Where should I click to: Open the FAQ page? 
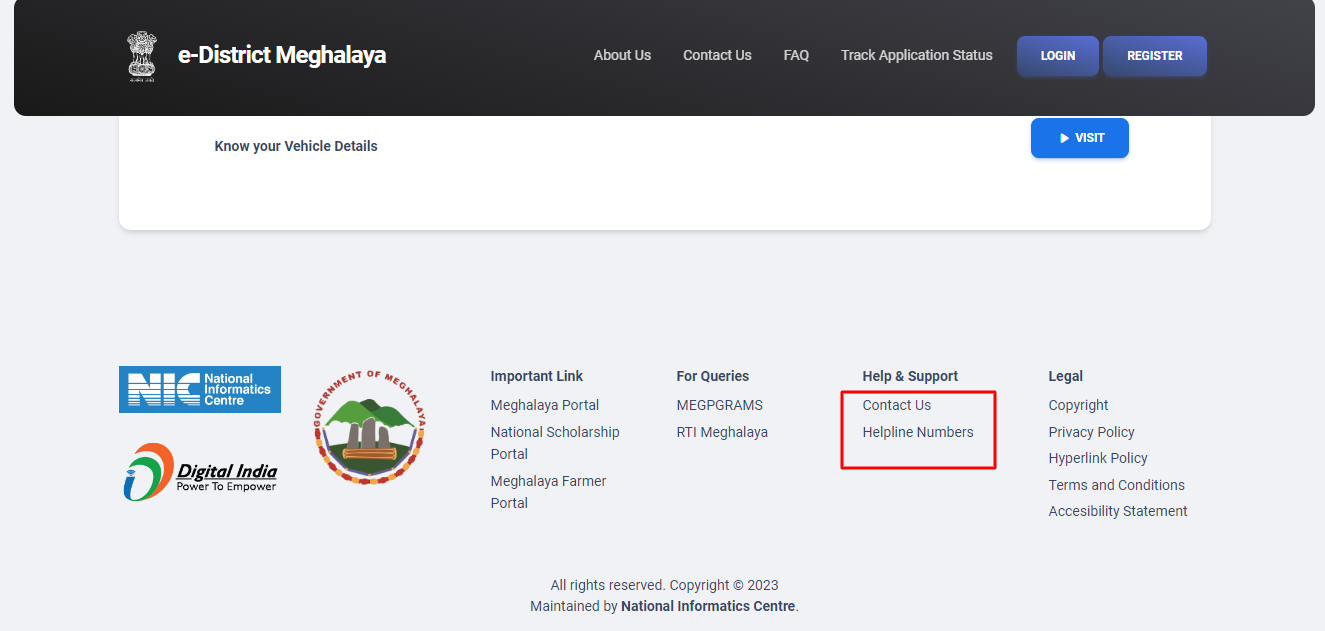[x=796, y=55]
